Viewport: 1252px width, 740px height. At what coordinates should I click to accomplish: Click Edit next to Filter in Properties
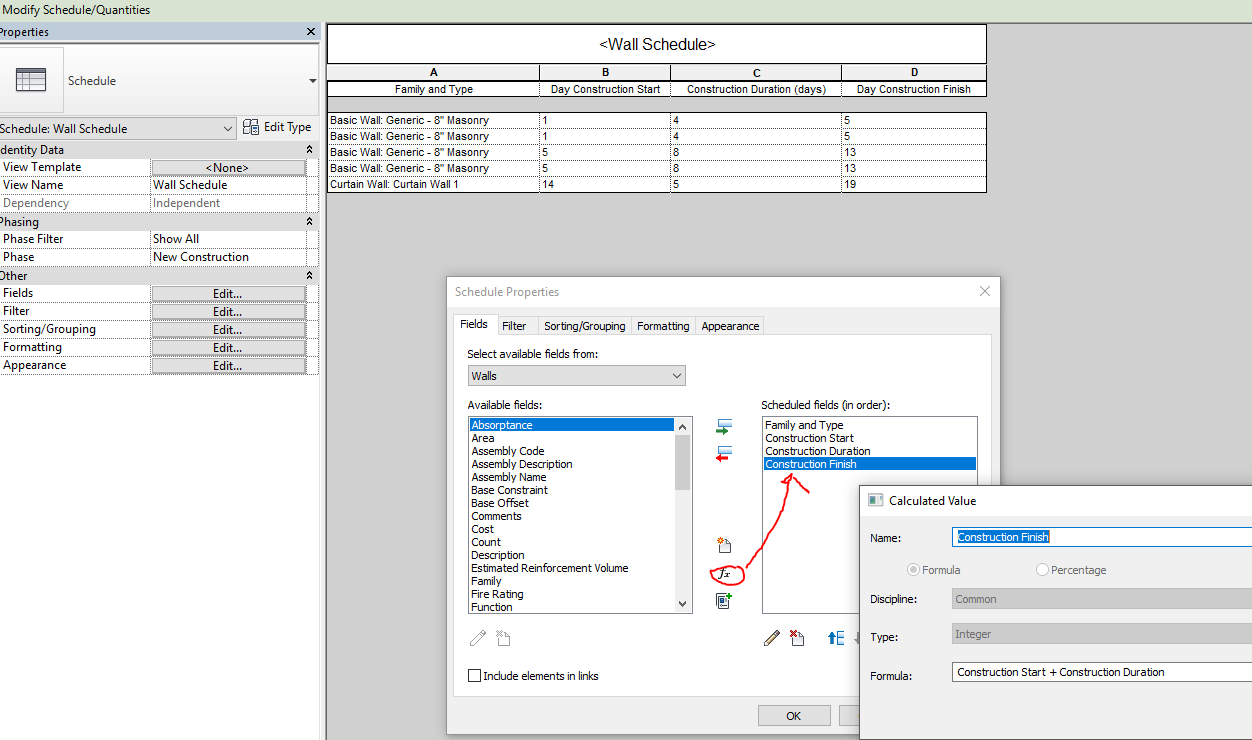(x=228, y=310)
